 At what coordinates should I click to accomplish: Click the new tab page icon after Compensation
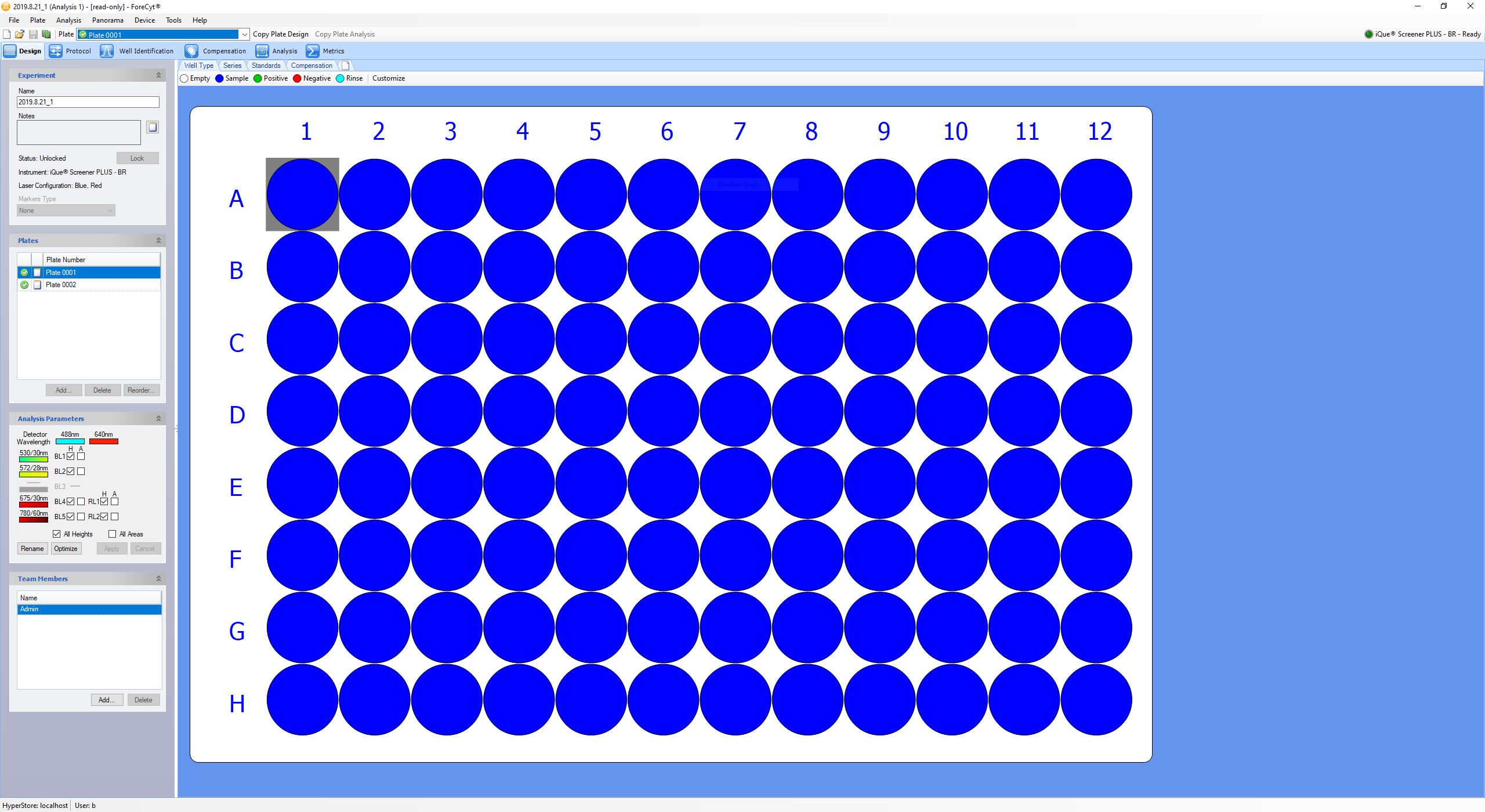click(x=345, y=66)
